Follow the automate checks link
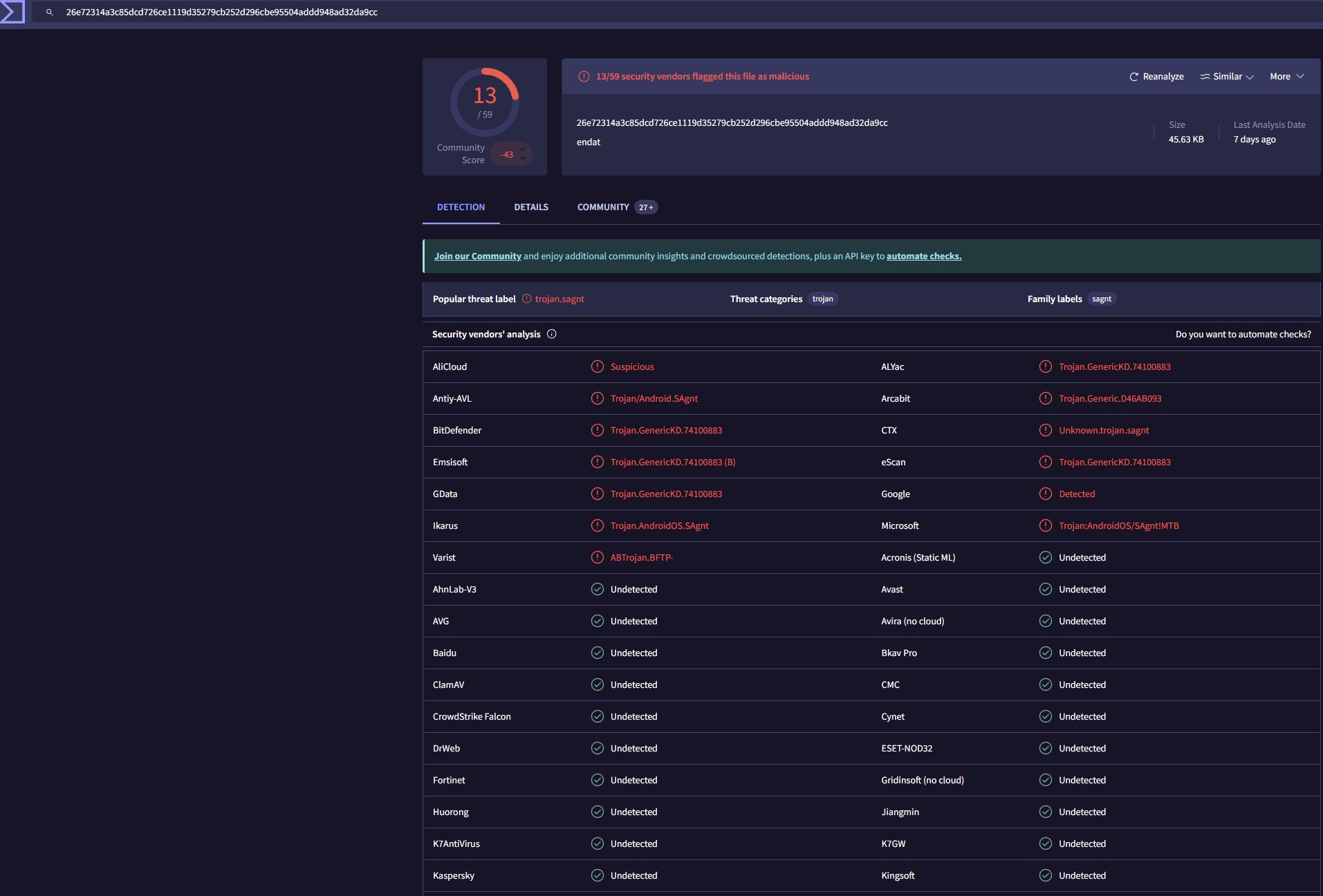This screenshot has height=896, width=1323. (924, 256)
